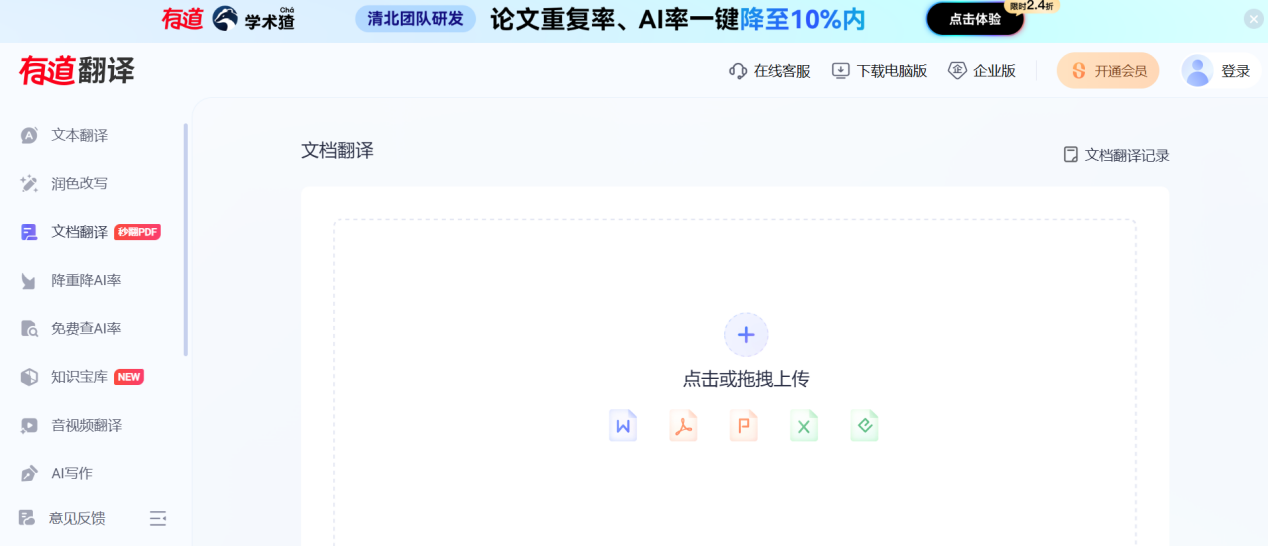Click the sidebar vertical scrollbar
The width and height of the screenshot is (1268, 546).
point(185,240)
